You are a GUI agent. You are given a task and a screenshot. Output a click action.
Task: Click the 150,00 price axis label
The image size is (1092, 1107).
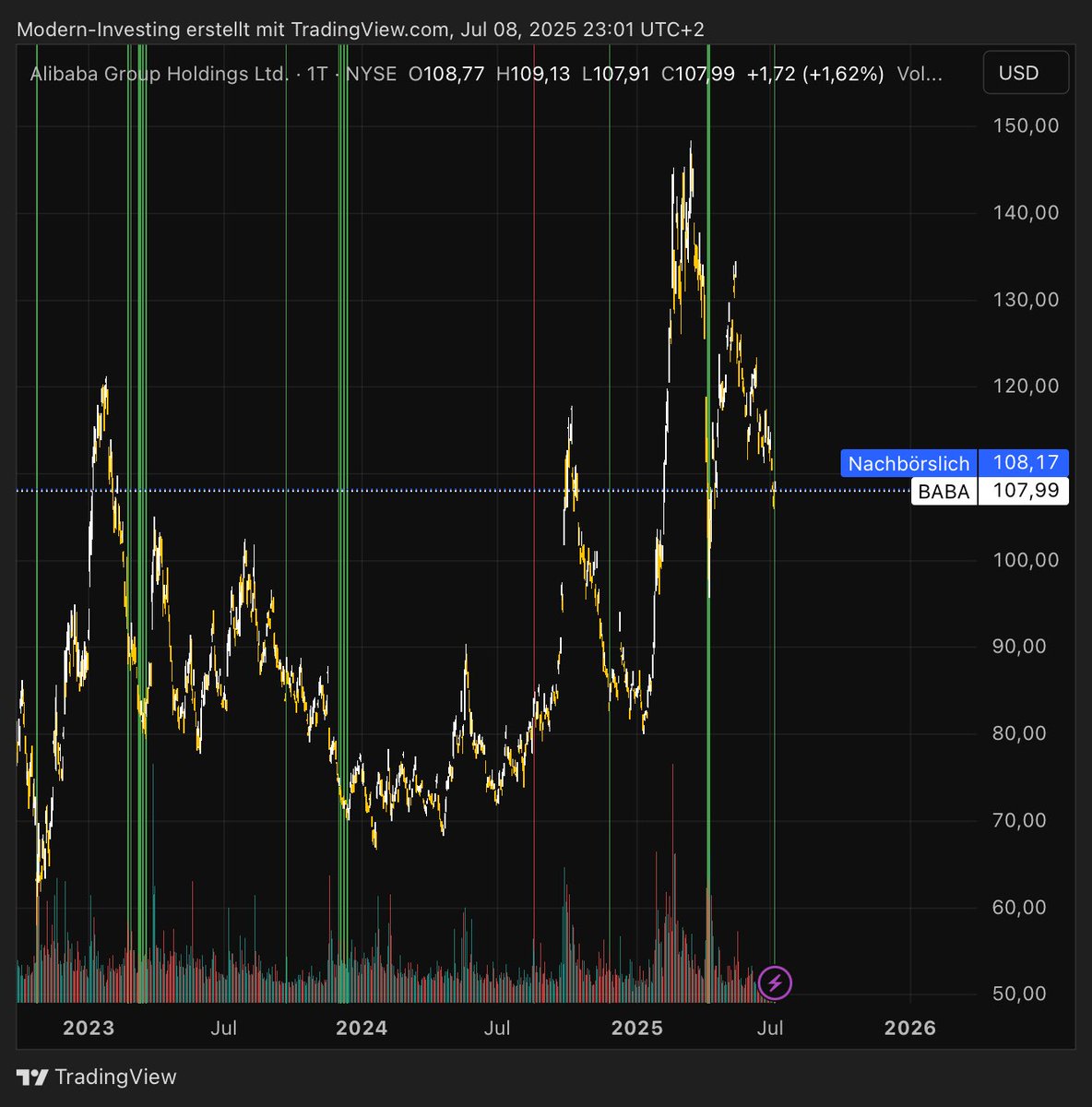(x=1025, y=125)
